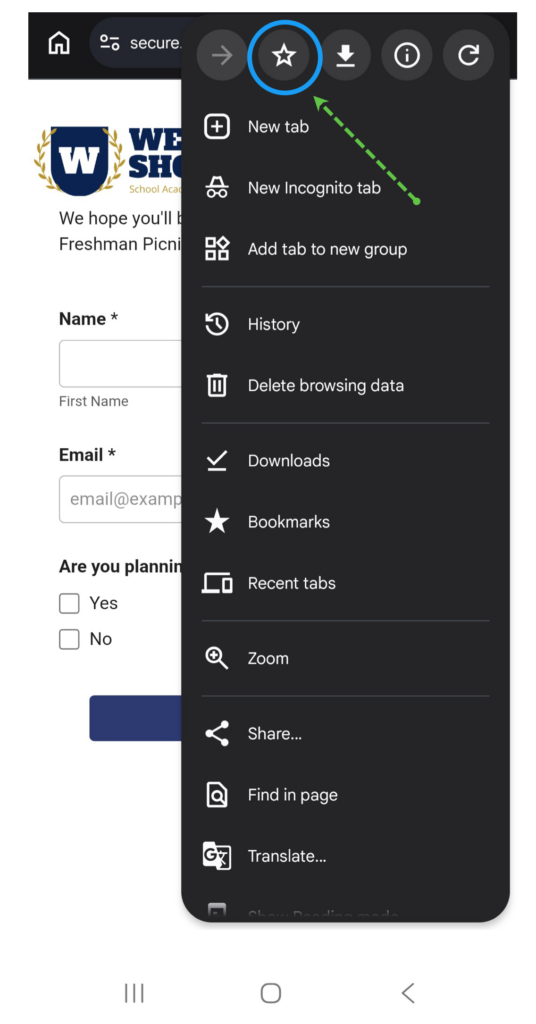Tap the trash can icon
The width and height of the screenshot is (536, 1024).
point(217,385)
